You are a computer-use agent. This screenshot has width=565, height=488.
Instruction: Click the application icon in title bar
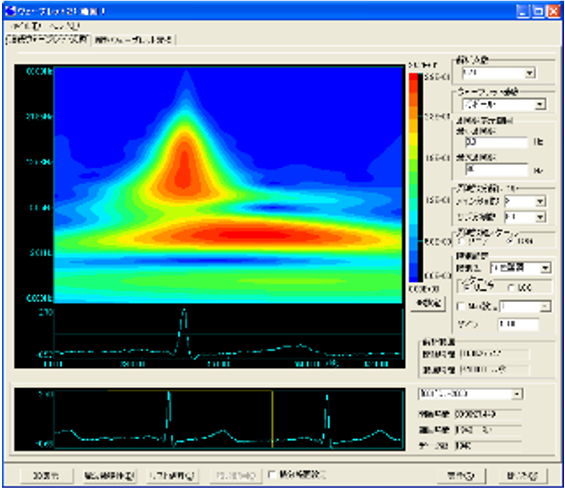(x=10, y=11)
